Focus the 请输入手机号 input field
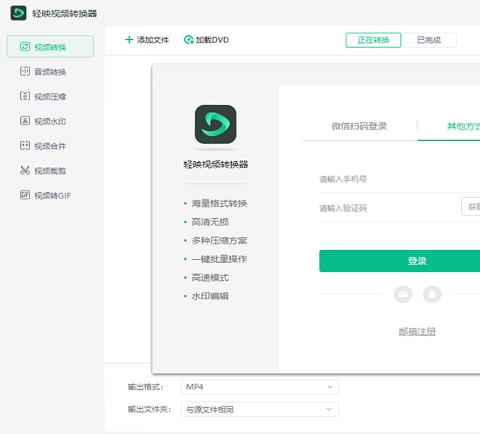Image resolution: width=480 pixels, height=434 pixels. click(x=400, y=179)
